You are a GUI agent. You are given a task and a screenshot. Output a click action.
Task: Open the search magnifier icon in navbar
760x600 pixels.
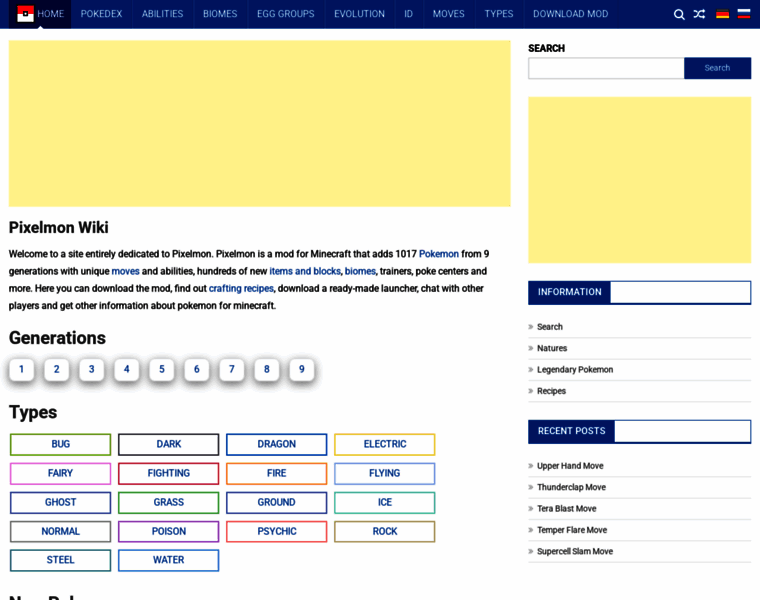coord(679,14)
